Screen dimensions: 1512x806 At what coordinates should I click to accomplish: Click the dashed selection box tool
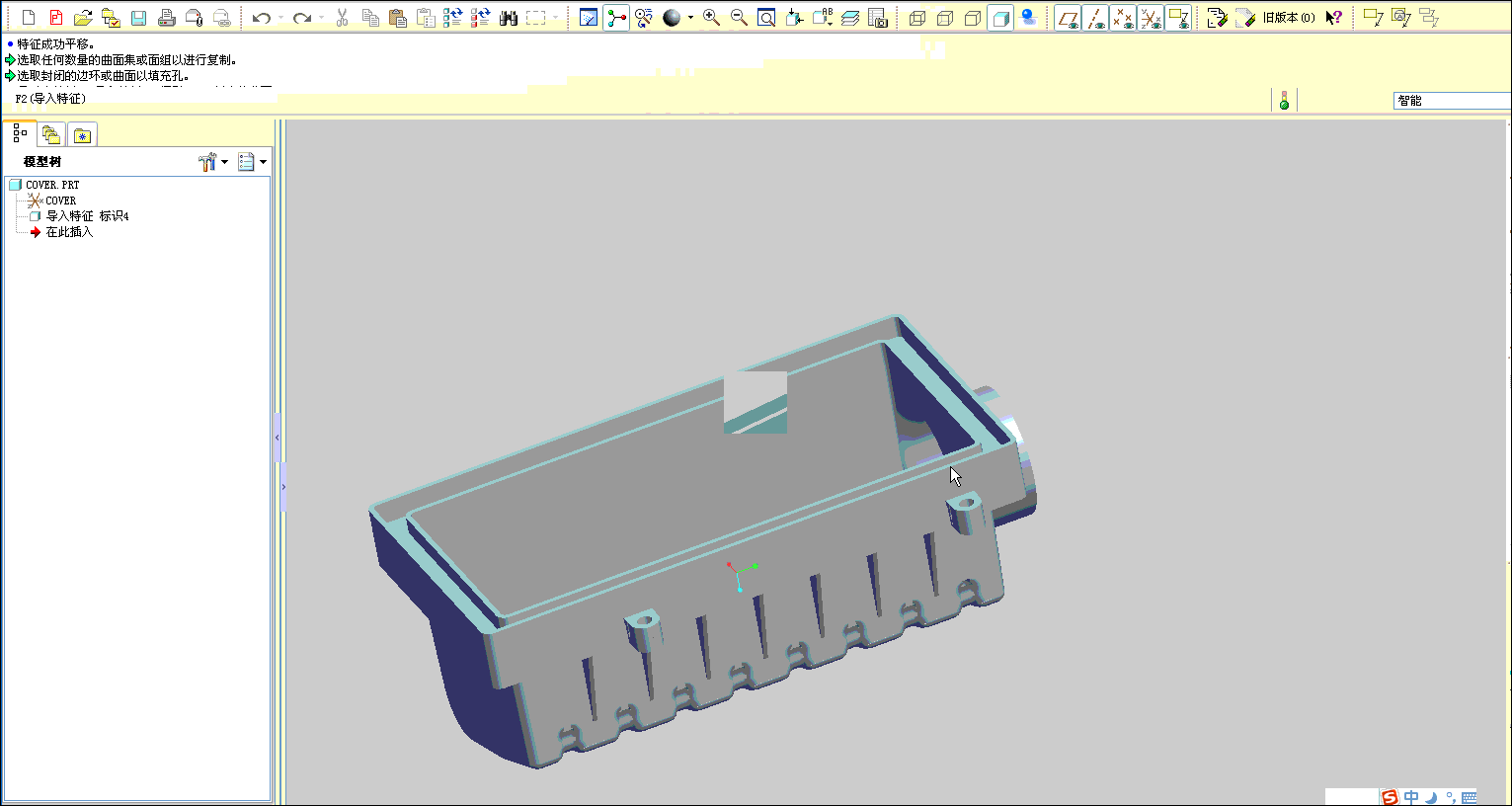536,18
